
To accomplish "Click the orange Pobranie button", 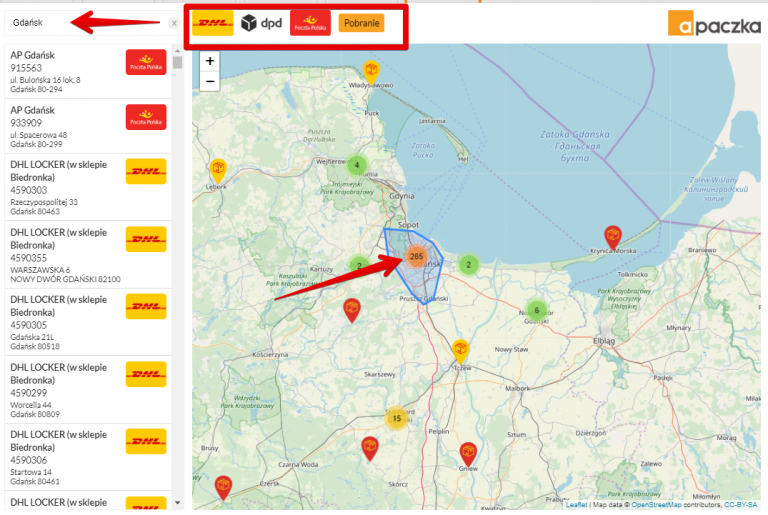I will pyautogui.click(x=361, y=23).
